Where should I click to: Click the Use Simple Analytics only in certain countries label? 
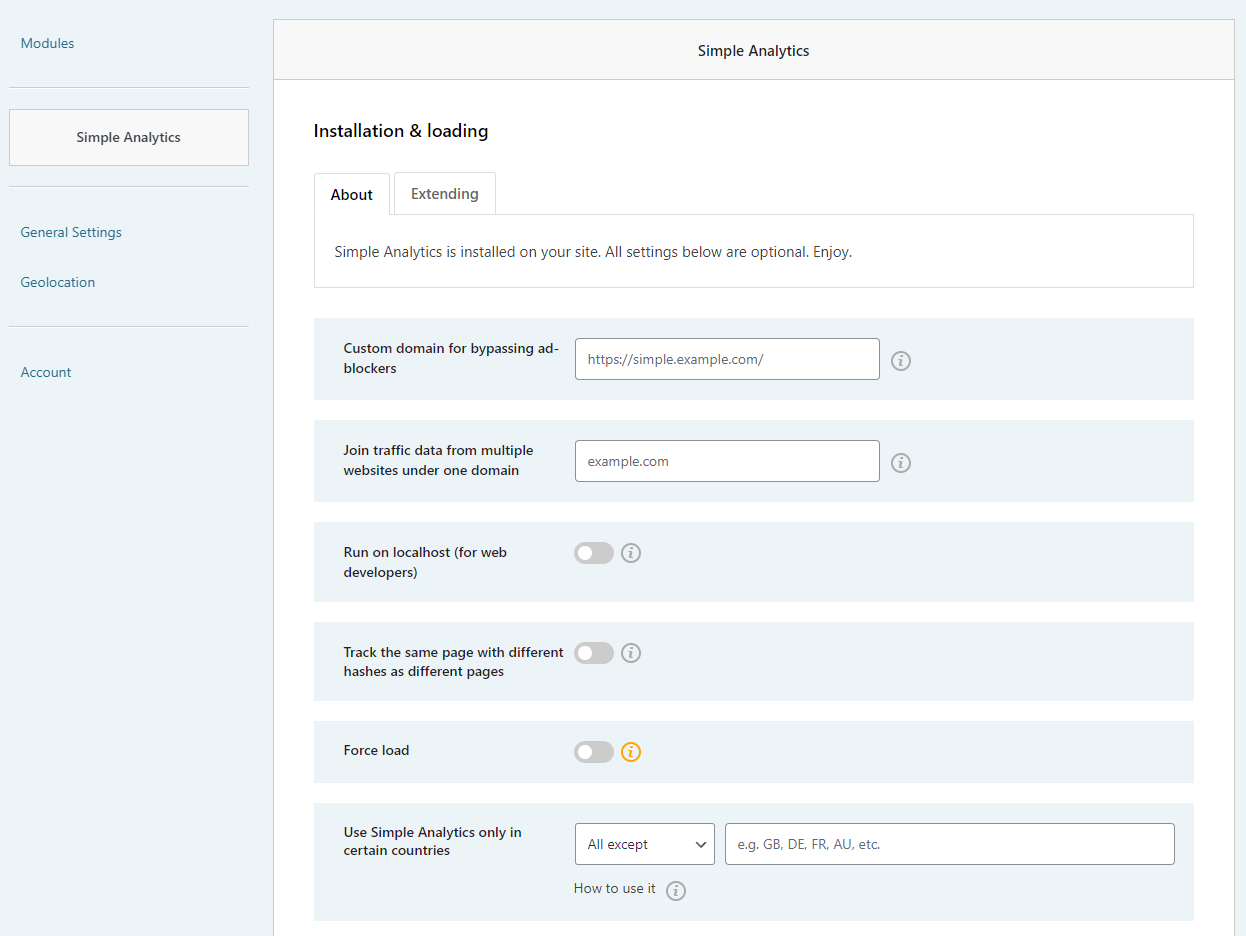pyautogui.click(x=433, y=841)
